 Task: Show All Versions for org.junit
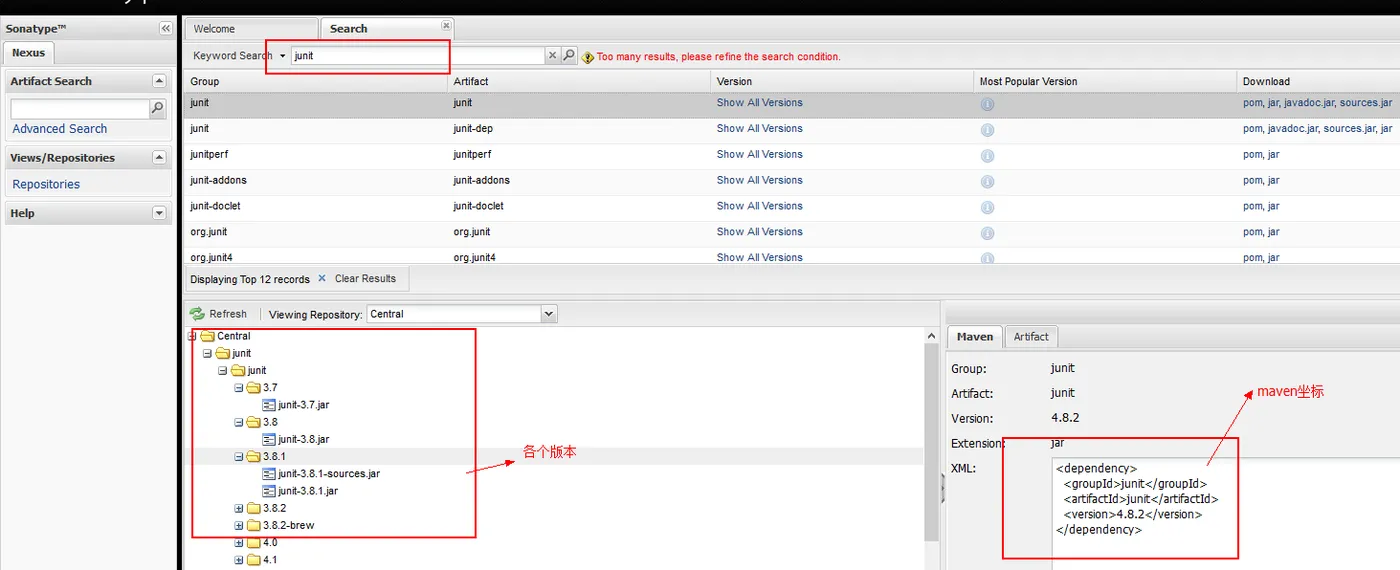tap(759, 232)
